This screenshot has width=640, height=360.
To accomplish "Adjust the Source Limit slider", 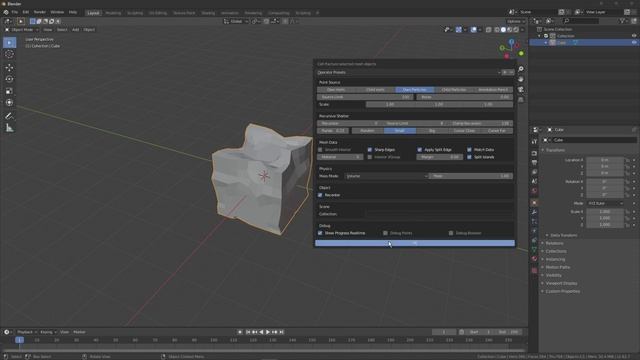I will 365,97.
